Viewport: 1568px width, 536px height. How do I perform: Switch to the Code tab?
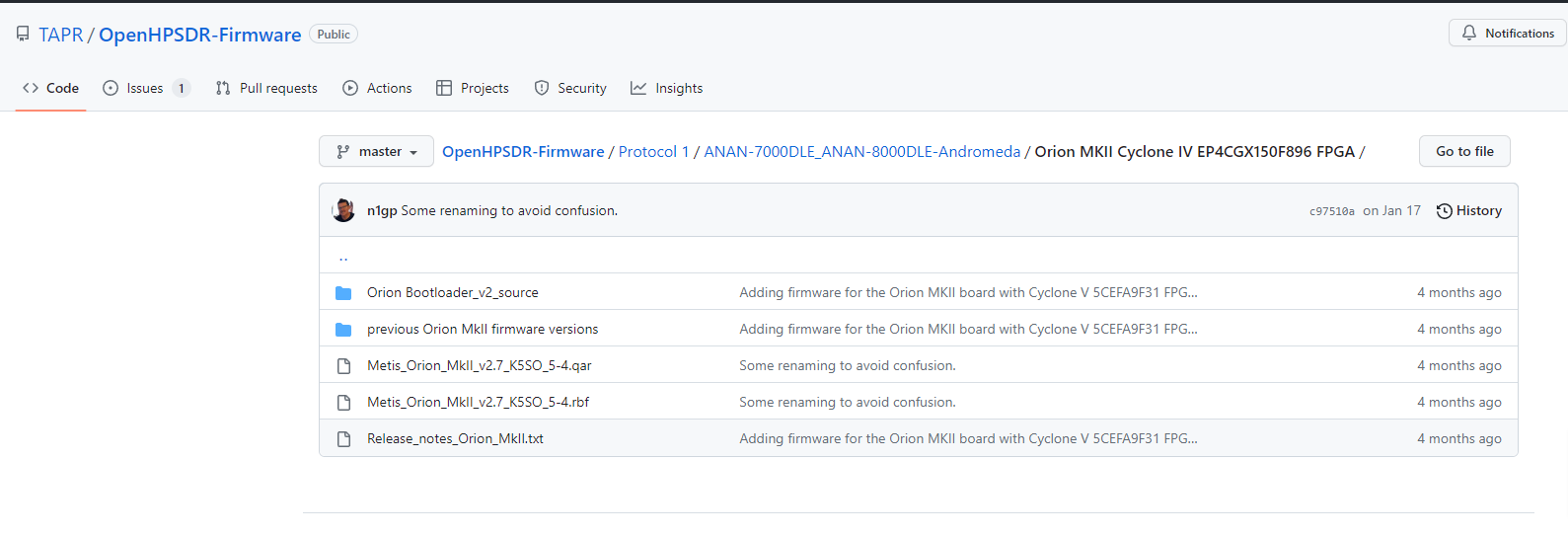click(x=50, y=88)
